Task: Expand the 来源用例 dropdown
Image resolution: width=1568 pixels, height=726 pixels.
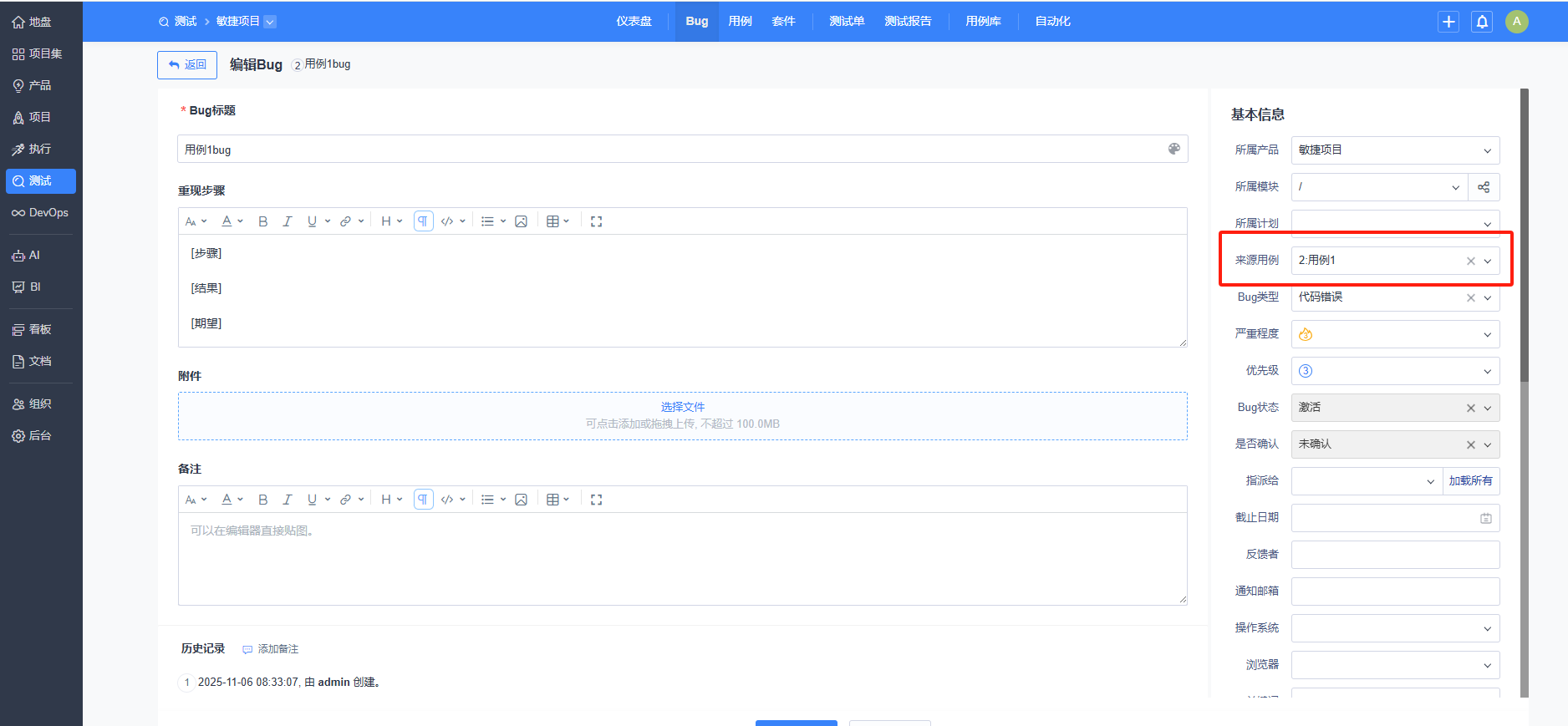Action: 1488,261
